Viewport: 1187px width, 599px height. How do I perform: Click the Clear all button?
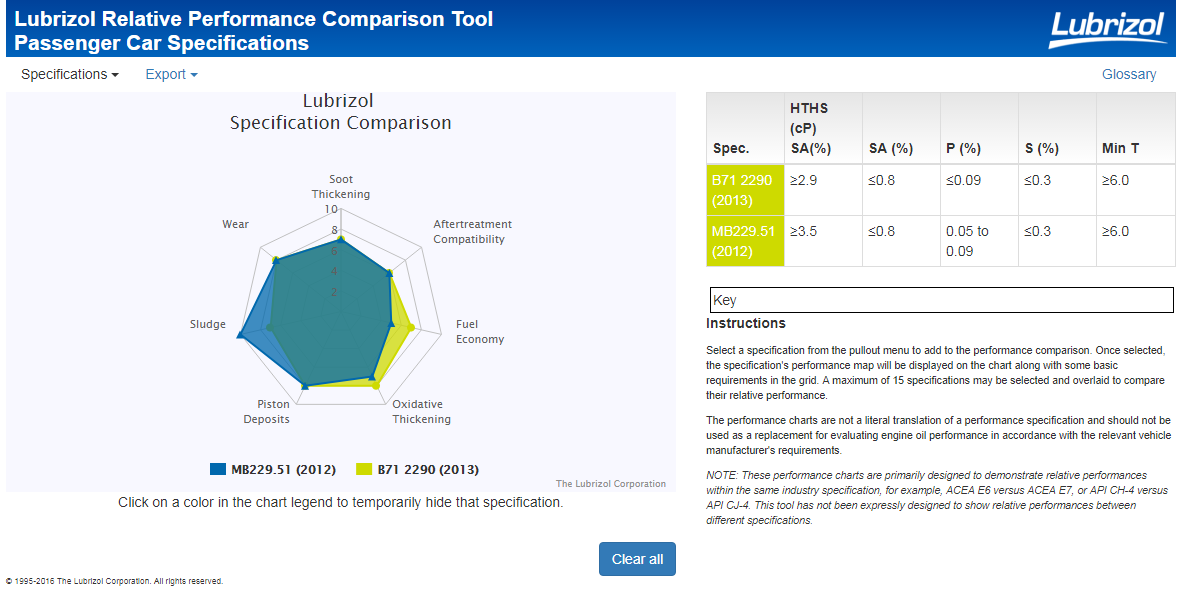(x=637, y=559)
